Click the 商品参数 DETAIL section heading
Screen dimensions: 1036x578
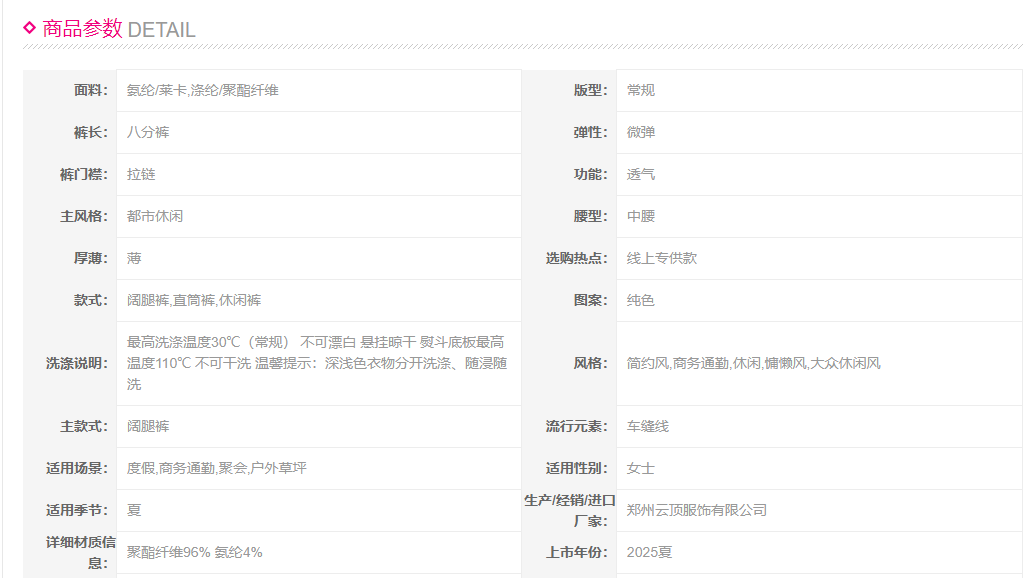coord(118,29)
